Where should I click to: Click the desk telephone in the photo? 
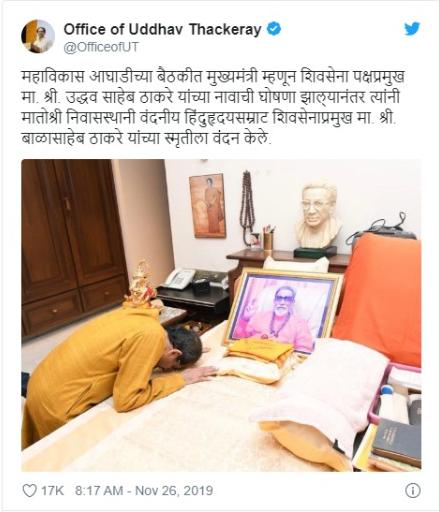pyautogui.click(x=179, y=278)
